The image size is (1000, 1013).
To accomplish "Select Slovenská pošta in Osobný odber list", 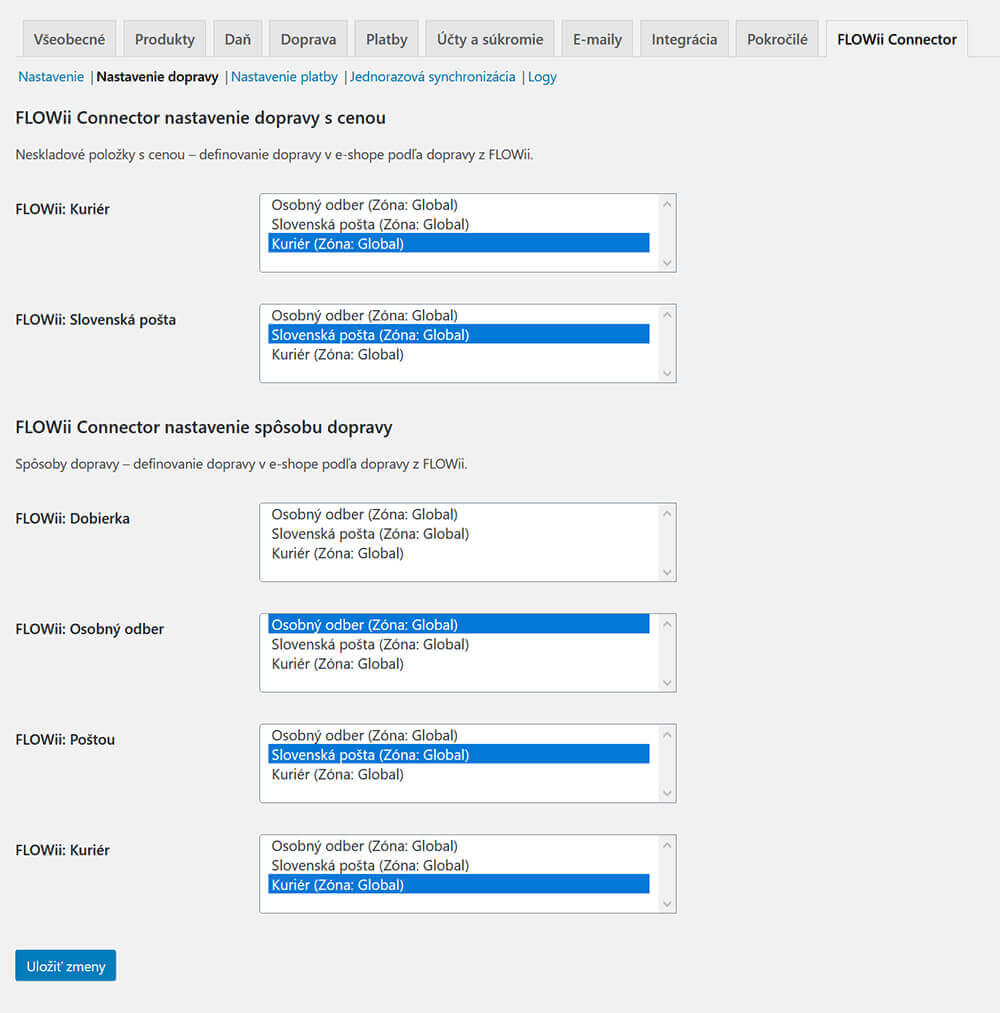I will tap(459, 644).
